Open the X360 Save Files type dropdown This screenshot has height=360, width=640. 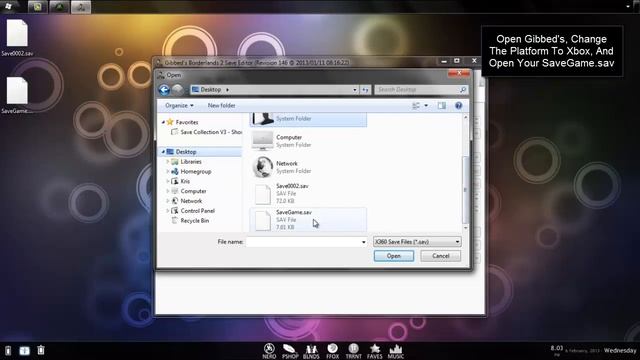point(417,242)
